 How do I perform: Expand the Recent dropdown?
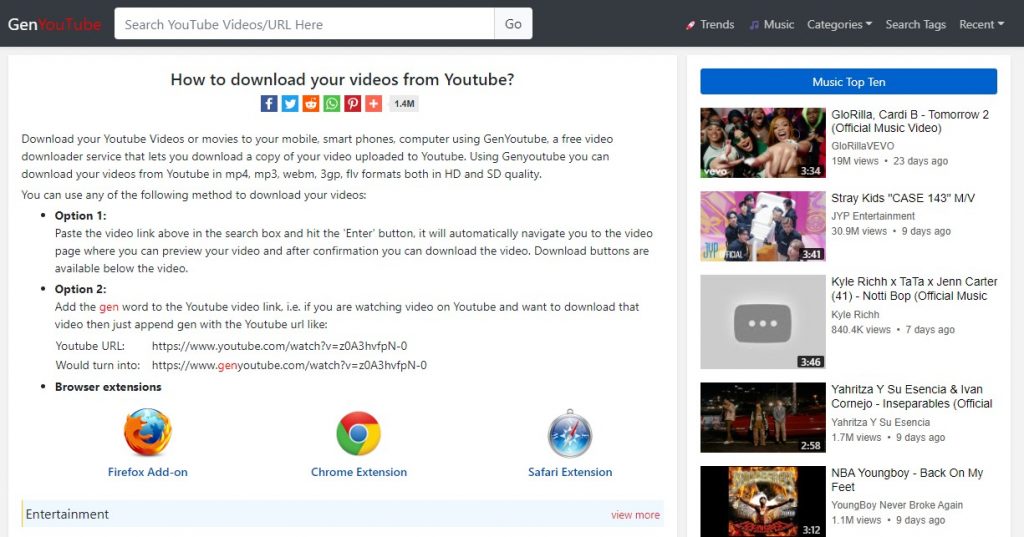tap(982, 24)
